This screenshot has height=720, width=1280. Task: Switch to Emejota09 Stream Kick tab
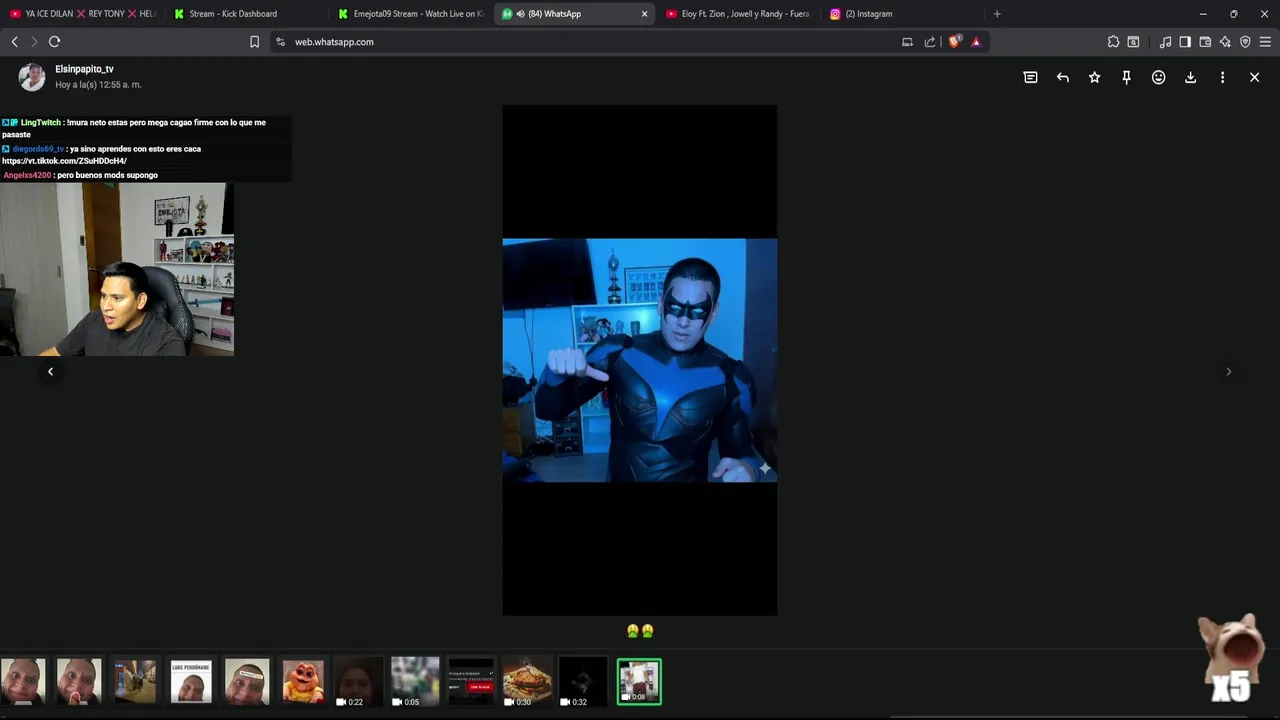[410, 14]
